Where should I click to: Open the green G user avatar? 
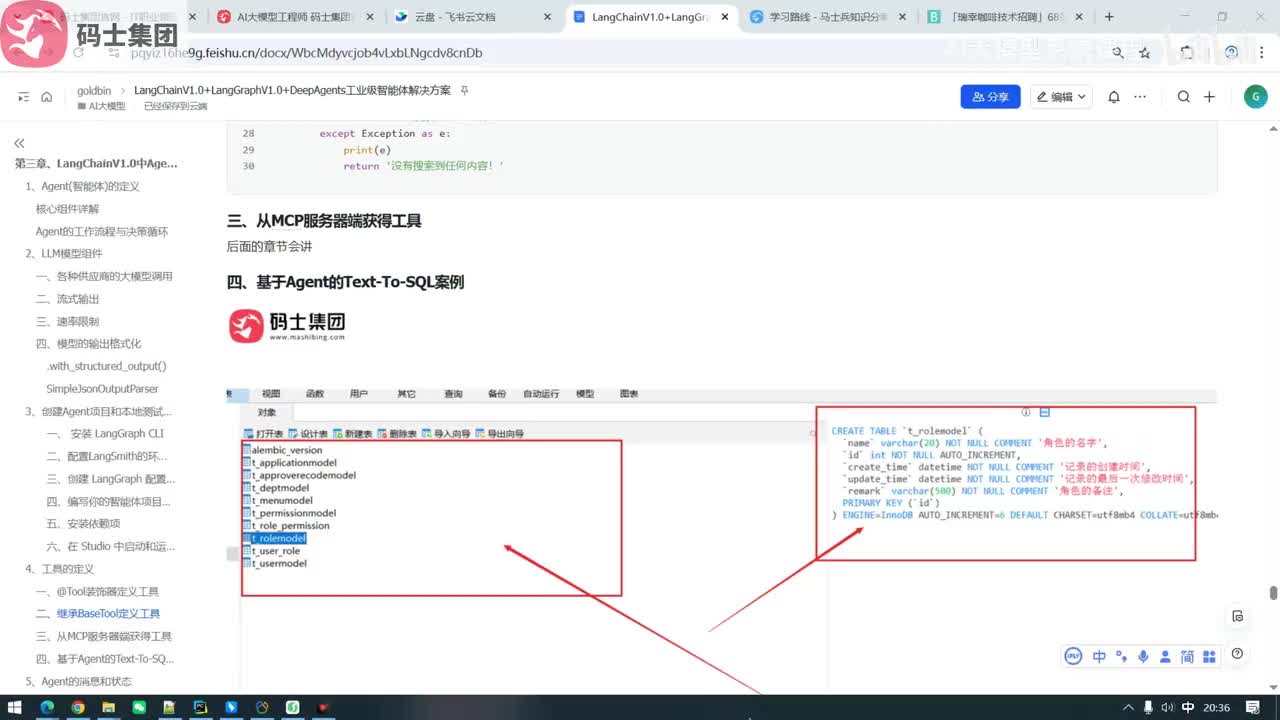click(1255, 96)
